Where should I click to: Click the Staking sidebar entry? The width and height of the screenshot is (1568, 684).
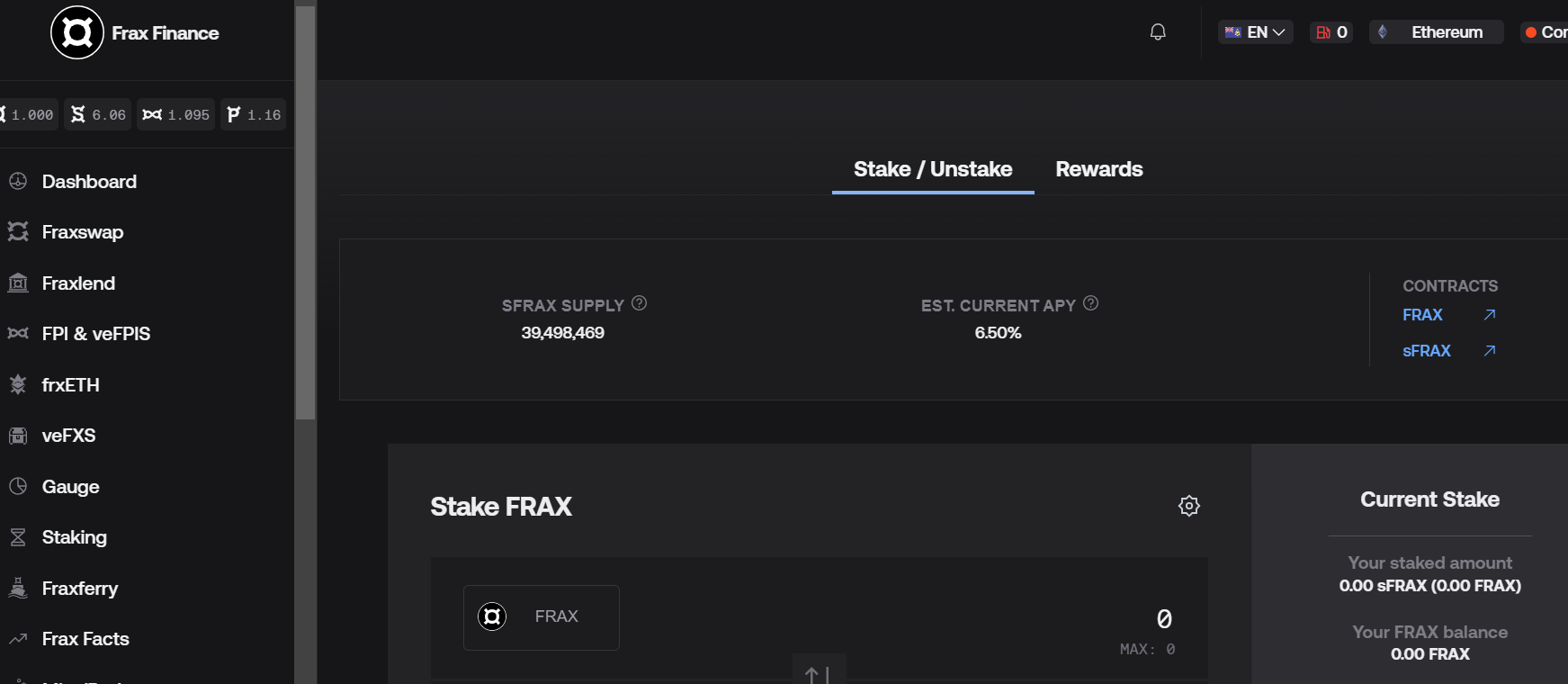tap(74, 536)
